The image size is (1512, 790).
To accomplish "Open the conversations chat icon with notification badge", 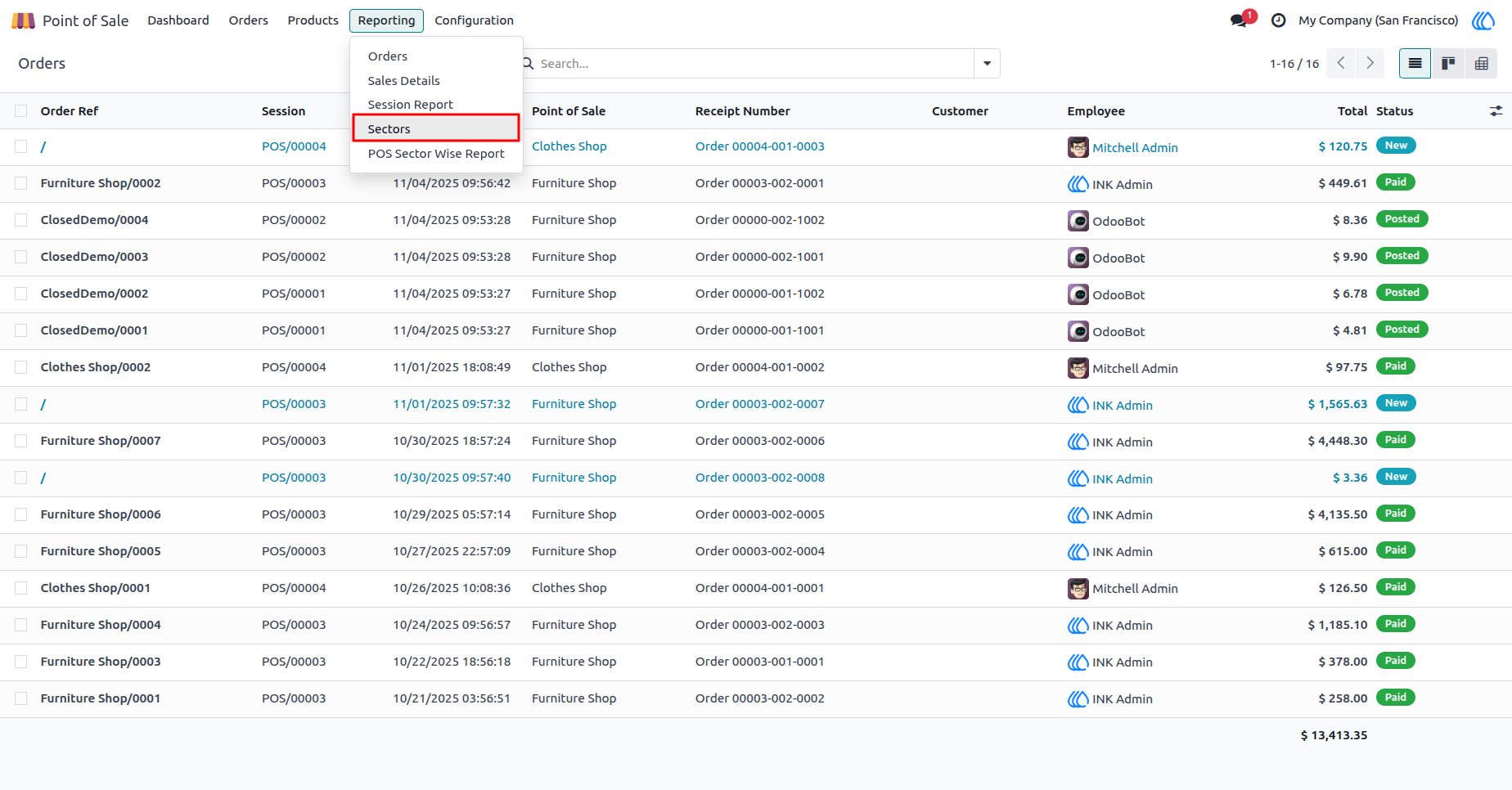I will (x=1240, y=20).
